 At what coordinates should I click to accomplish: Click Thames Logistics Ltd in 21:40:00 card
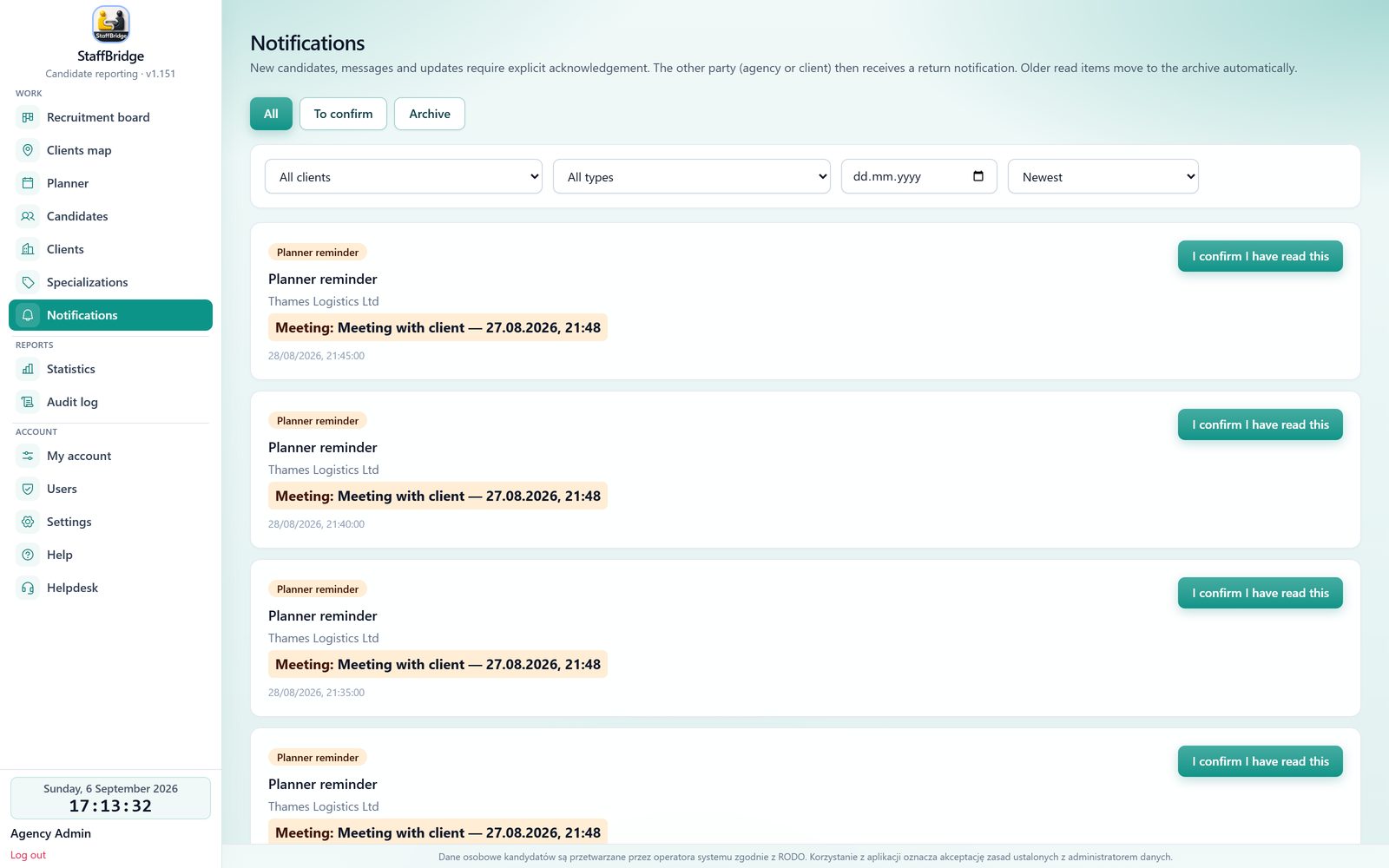tap(324, 470)
